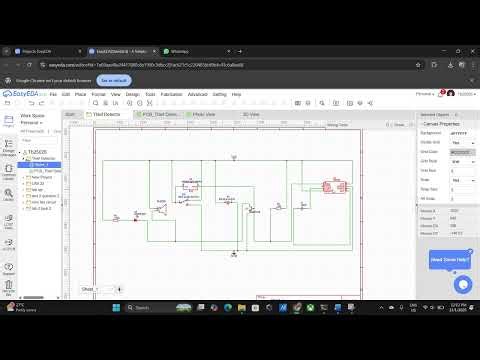The image size is (480, 360).
Task: Open the round chat support bubble
Action: click(x=463, y=285)
